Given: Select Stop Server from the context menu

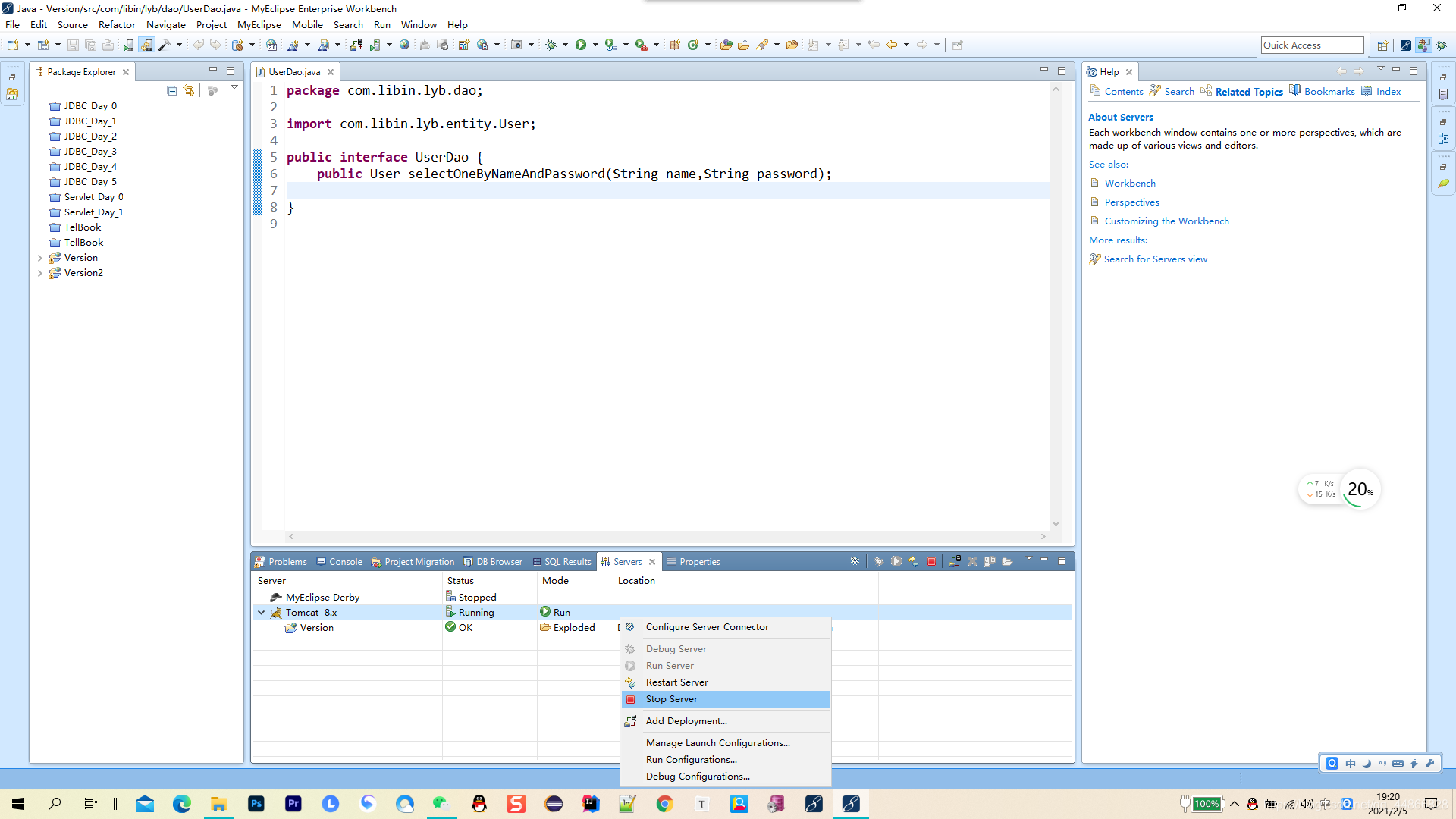Looking at the screenshot, I should tap(672, 699).
